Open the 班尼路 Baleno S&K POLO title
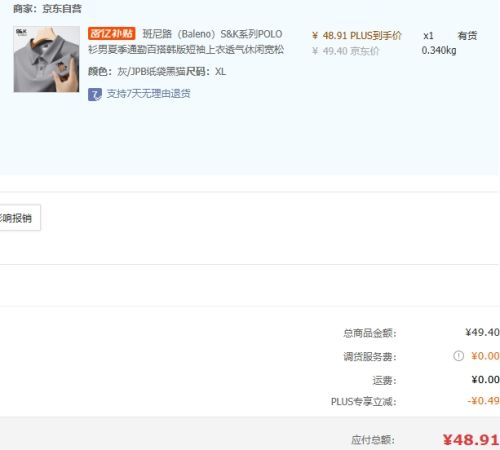The width and height of the screenshot is (500, 450). click(212, 34)
